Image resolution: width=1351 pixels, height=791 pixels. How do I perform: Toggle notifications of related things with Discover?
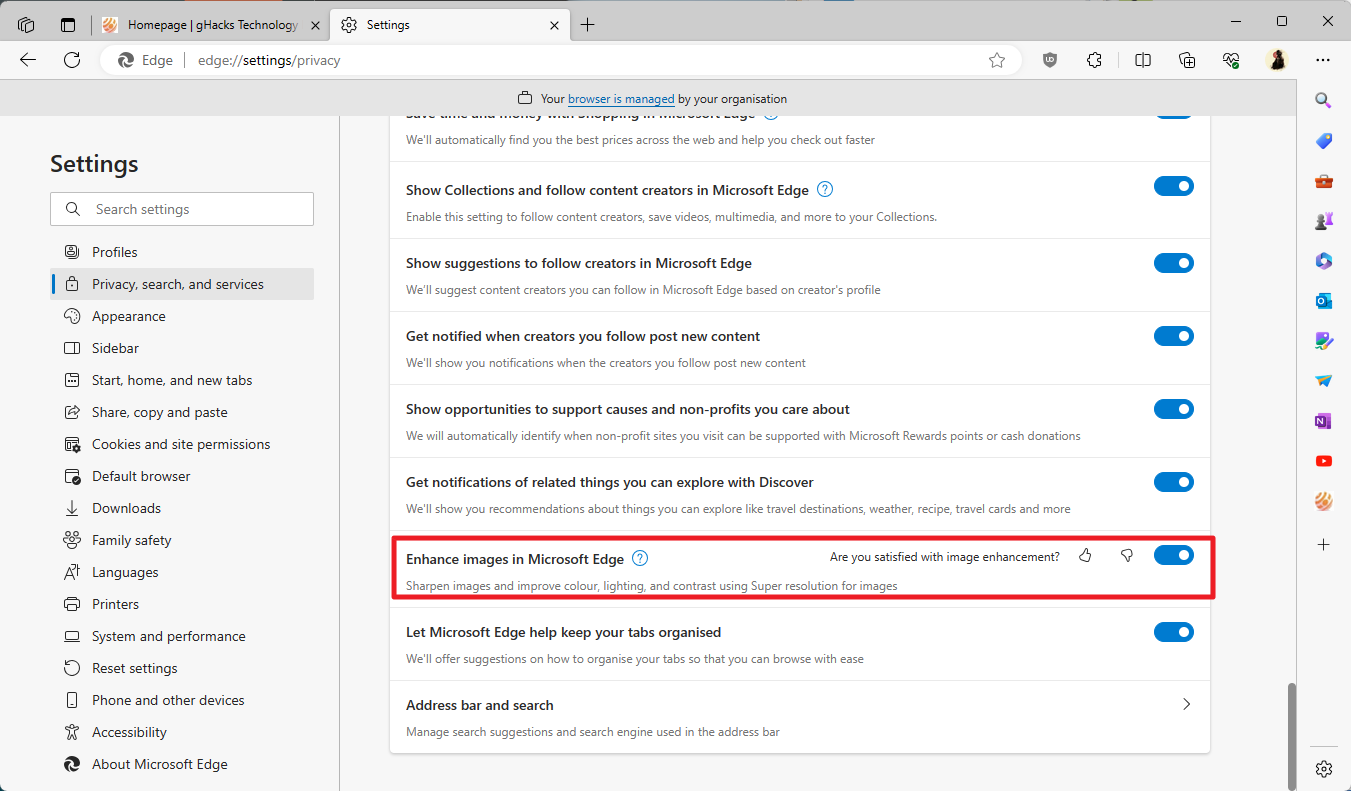point(1174,482)
